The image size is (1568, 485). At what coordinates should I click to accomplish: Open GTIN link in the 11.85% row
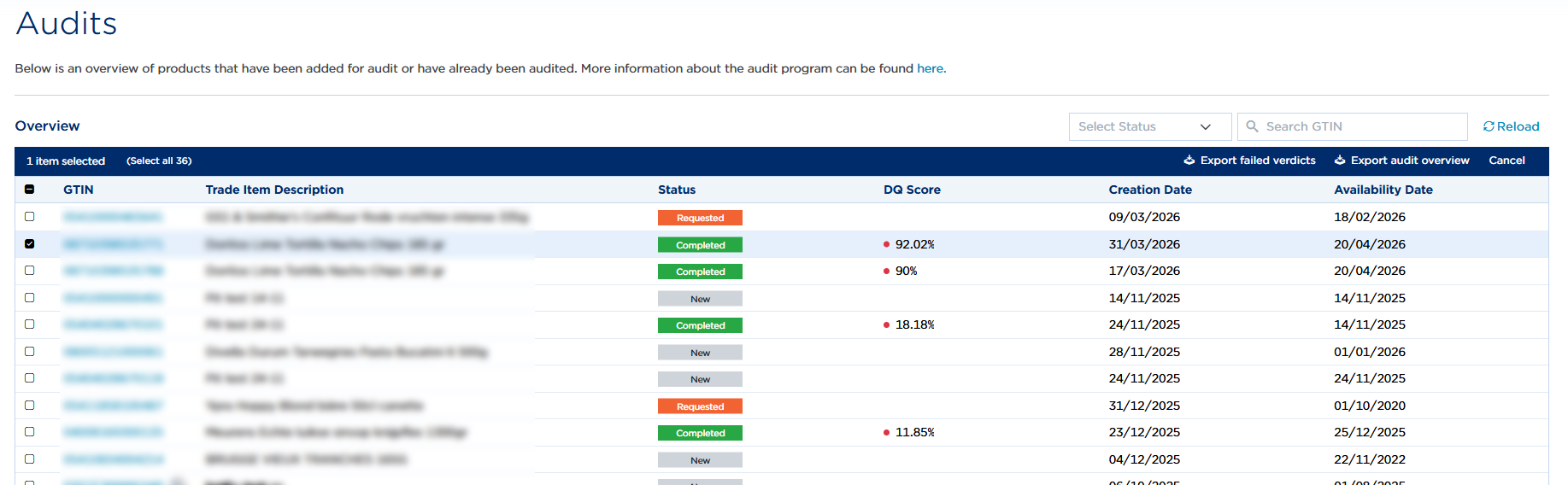pyautogui.click(x=113, y=432)
